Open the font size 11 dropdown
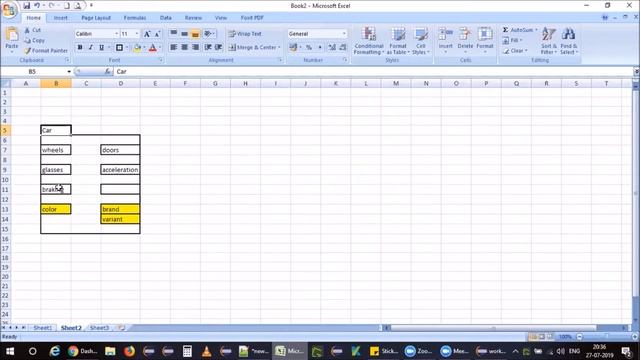 [x=137, y=34]
